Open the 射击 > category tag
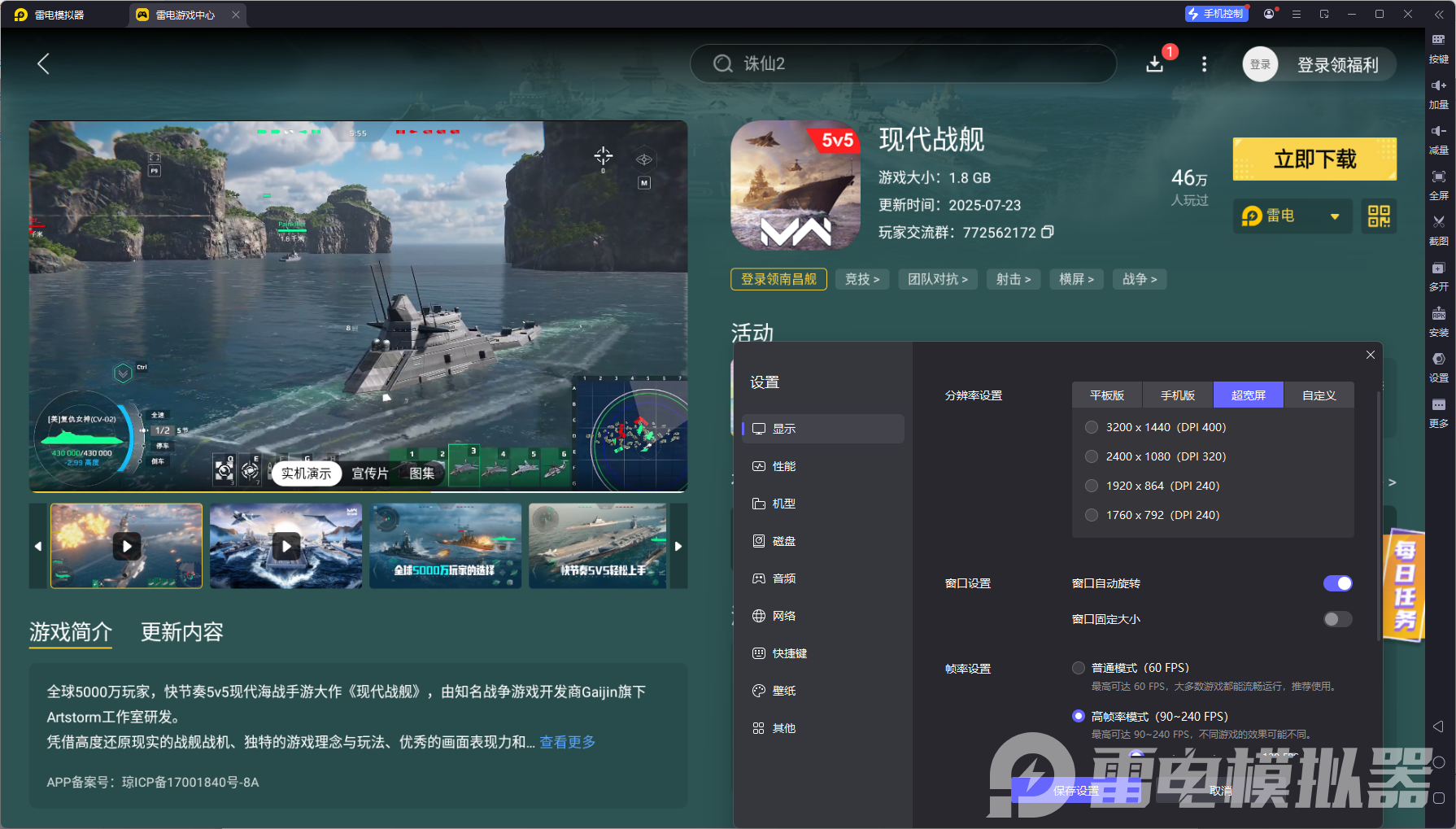The height and width of the screenshot is (829, 1456). [x=1014, y=279]
